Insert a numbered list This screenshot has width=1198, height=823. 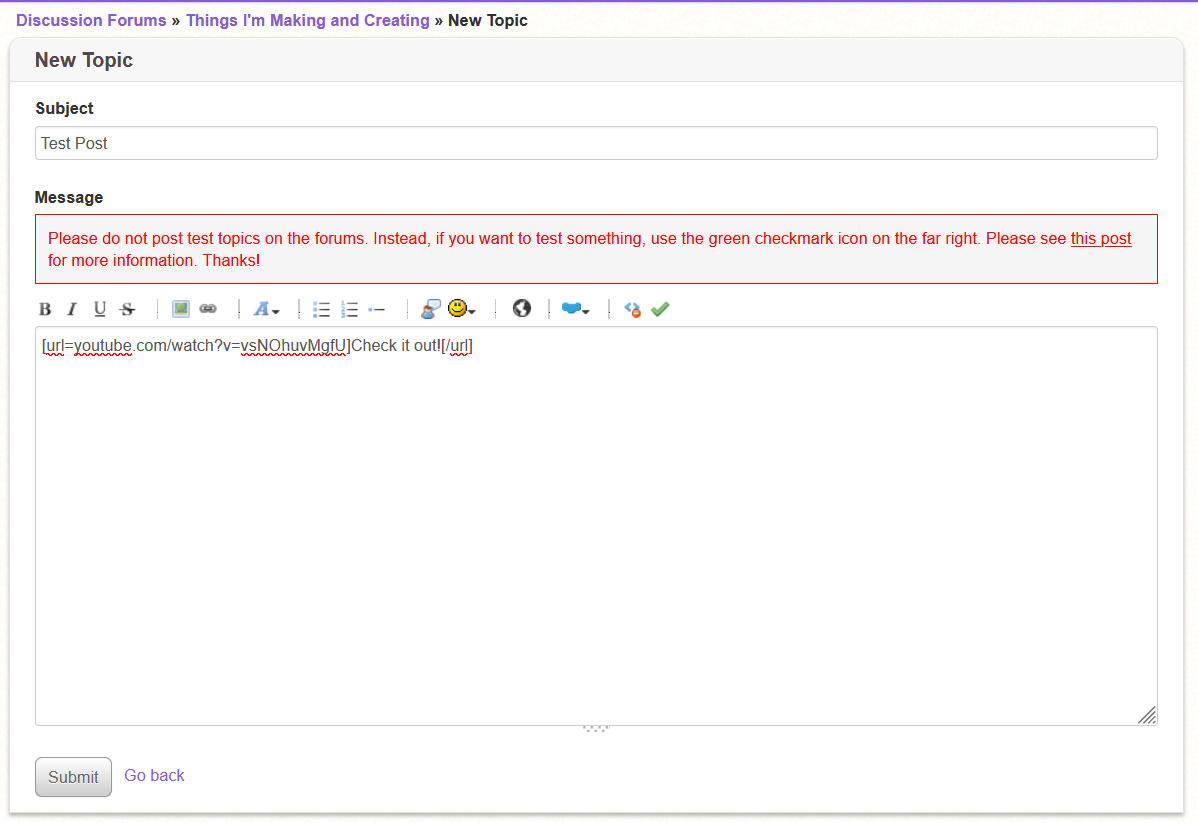pyautogui.click(x=349, y=309)
